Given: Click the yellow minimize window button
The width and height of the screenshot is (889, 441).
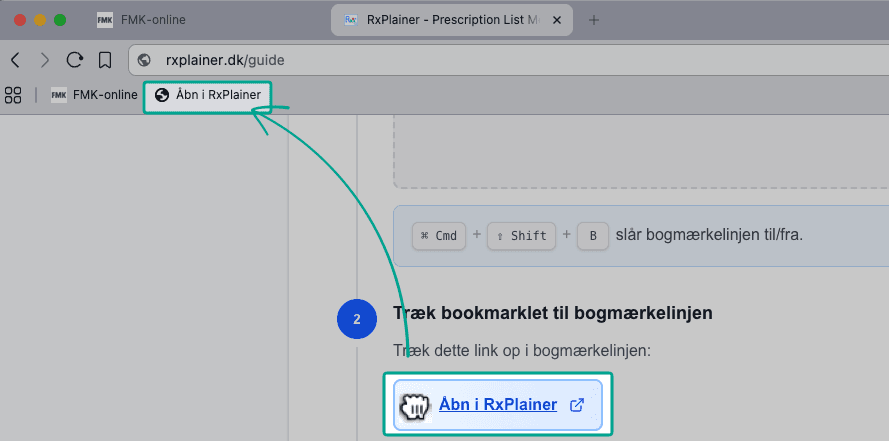Looking at the screenshot, I should [40, 20].
